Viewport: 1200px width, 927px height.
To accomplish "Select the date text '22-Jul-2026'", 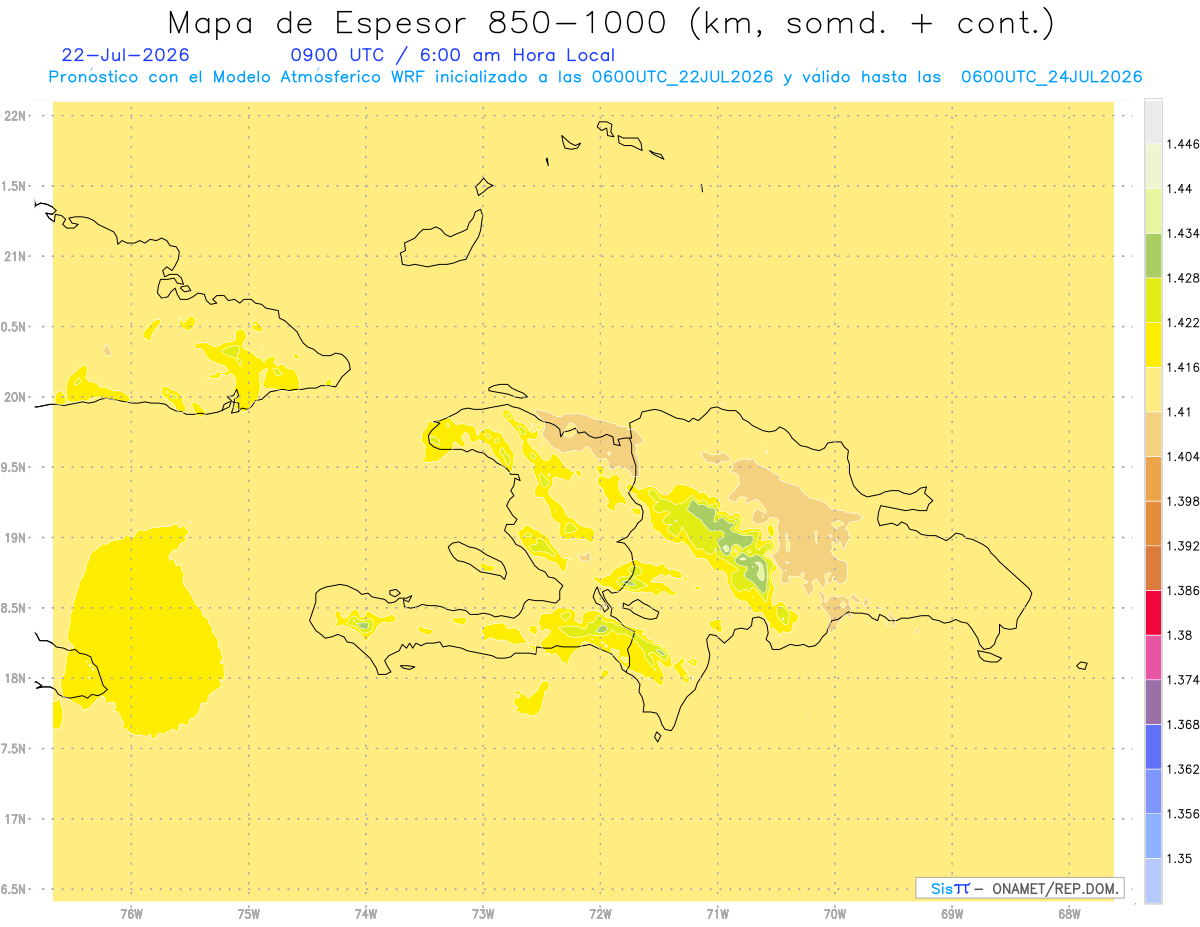I will pos(125,56).
